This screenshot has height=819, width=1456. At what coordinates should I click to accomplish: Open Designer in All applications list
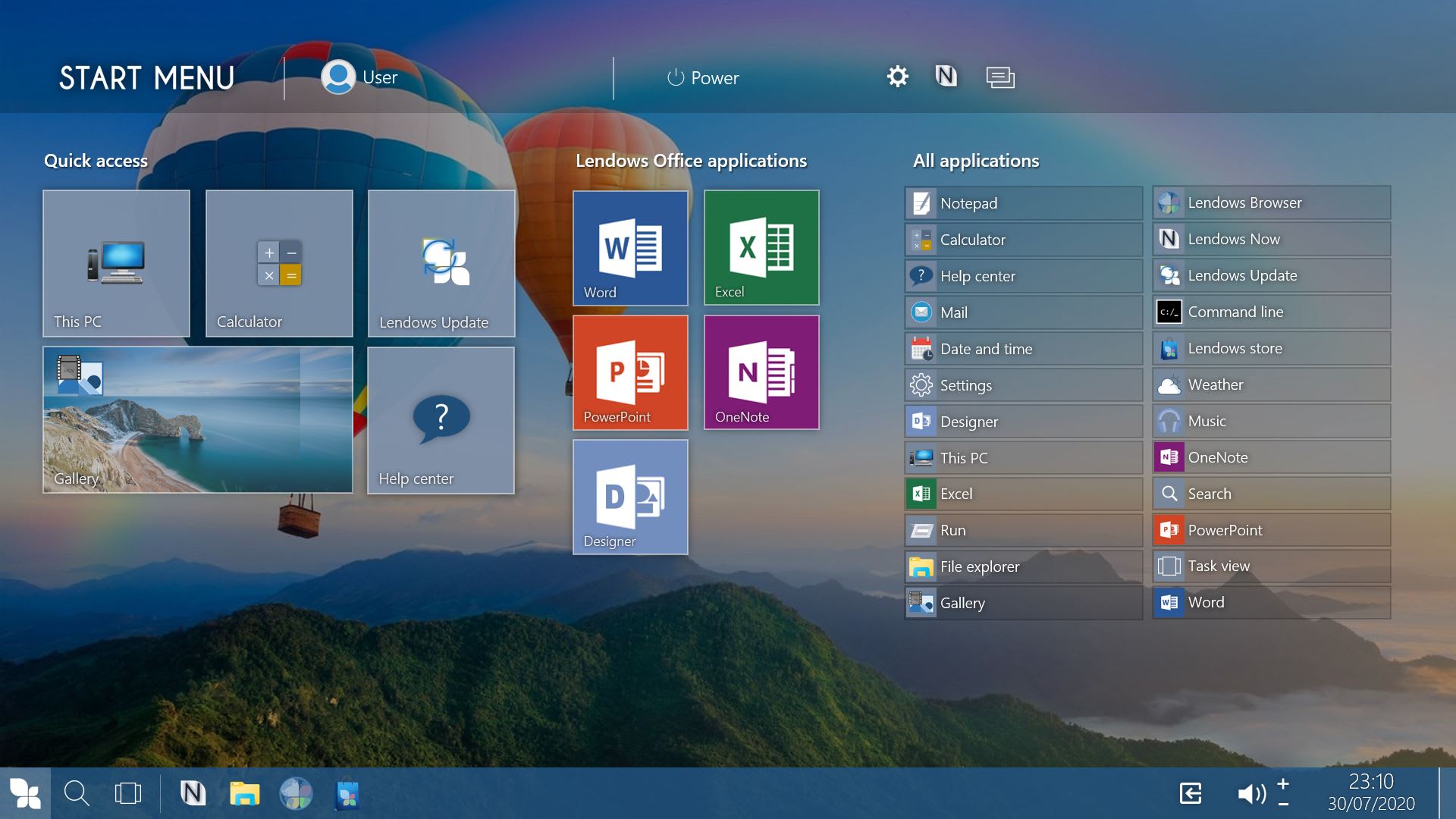tap(1024, 422)
